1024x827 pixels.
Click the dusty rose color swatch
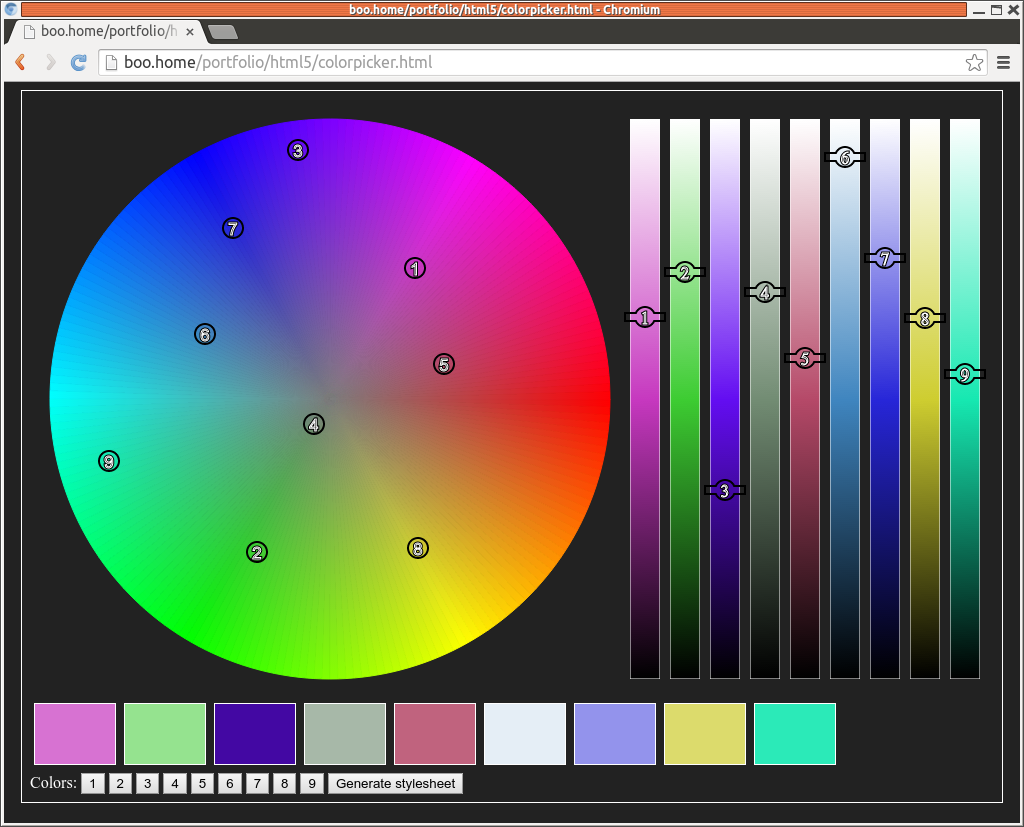[x=435, y=734]
